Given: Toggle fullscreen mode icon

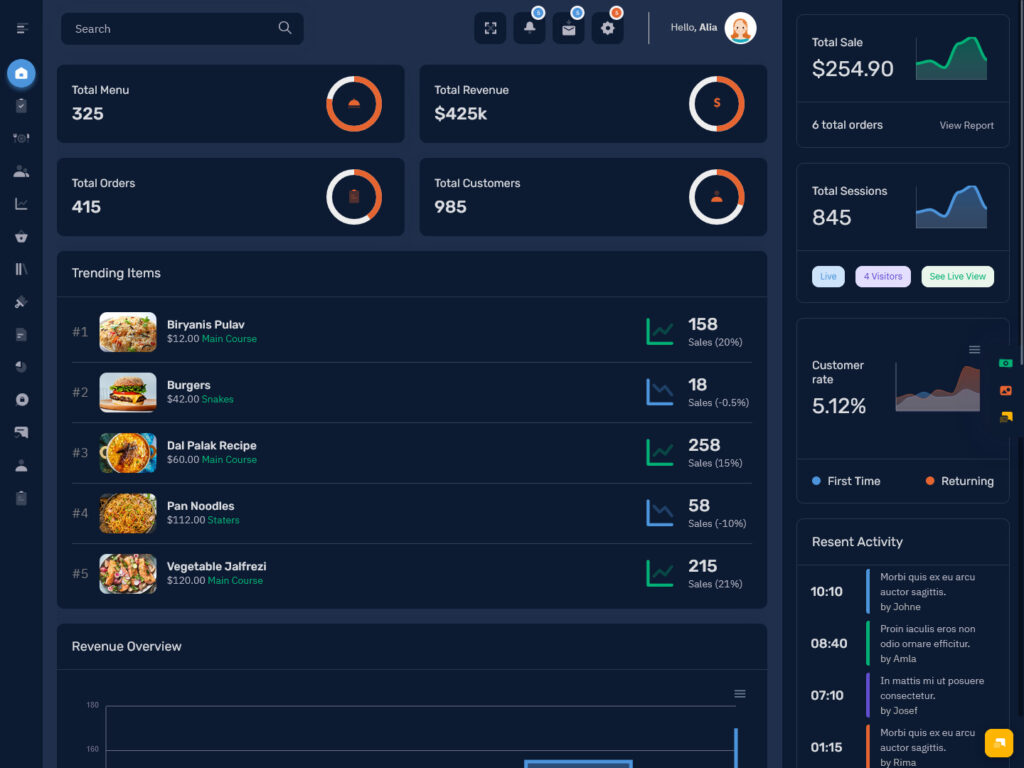Looking at the screenshot, I should coord(490,28).
